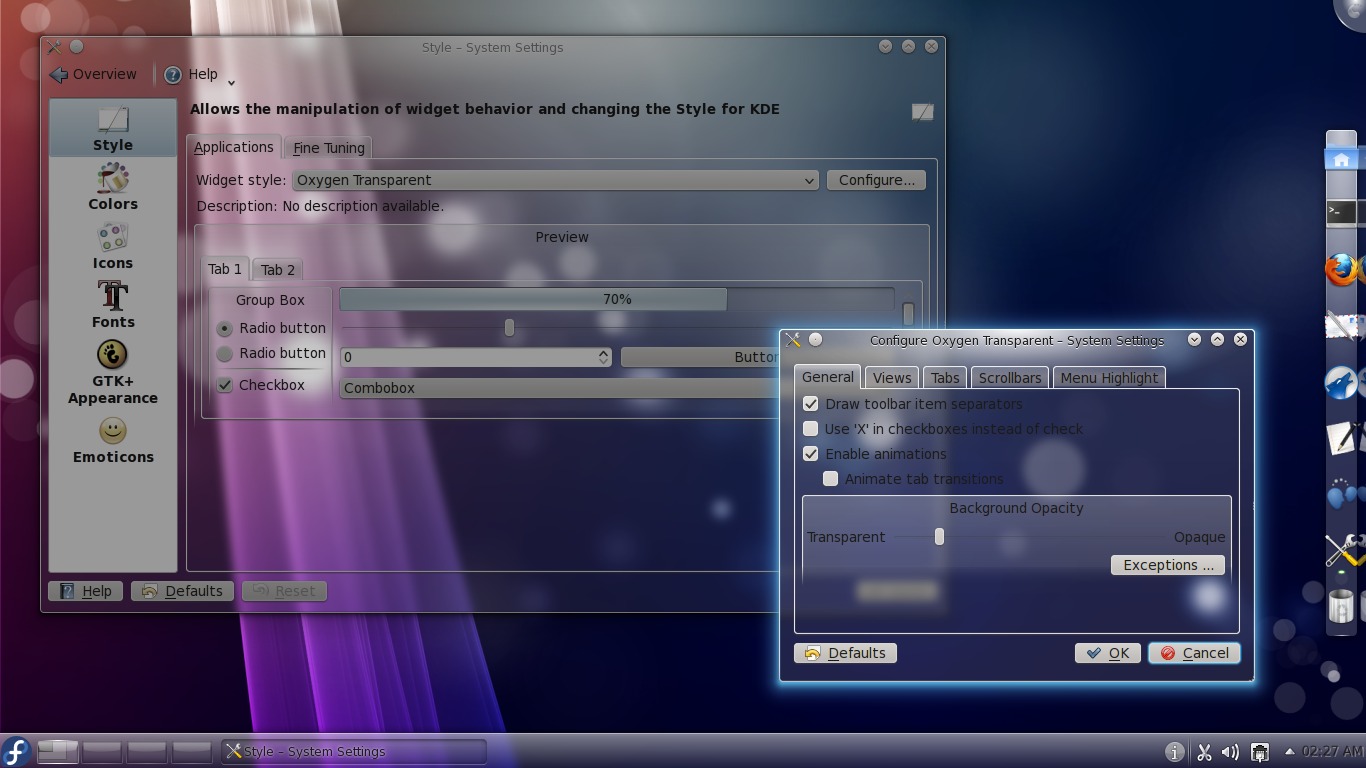The image size is (1366, 768).
Task: Click the 70% preview progress bar
Action: (x=617, y=299)
